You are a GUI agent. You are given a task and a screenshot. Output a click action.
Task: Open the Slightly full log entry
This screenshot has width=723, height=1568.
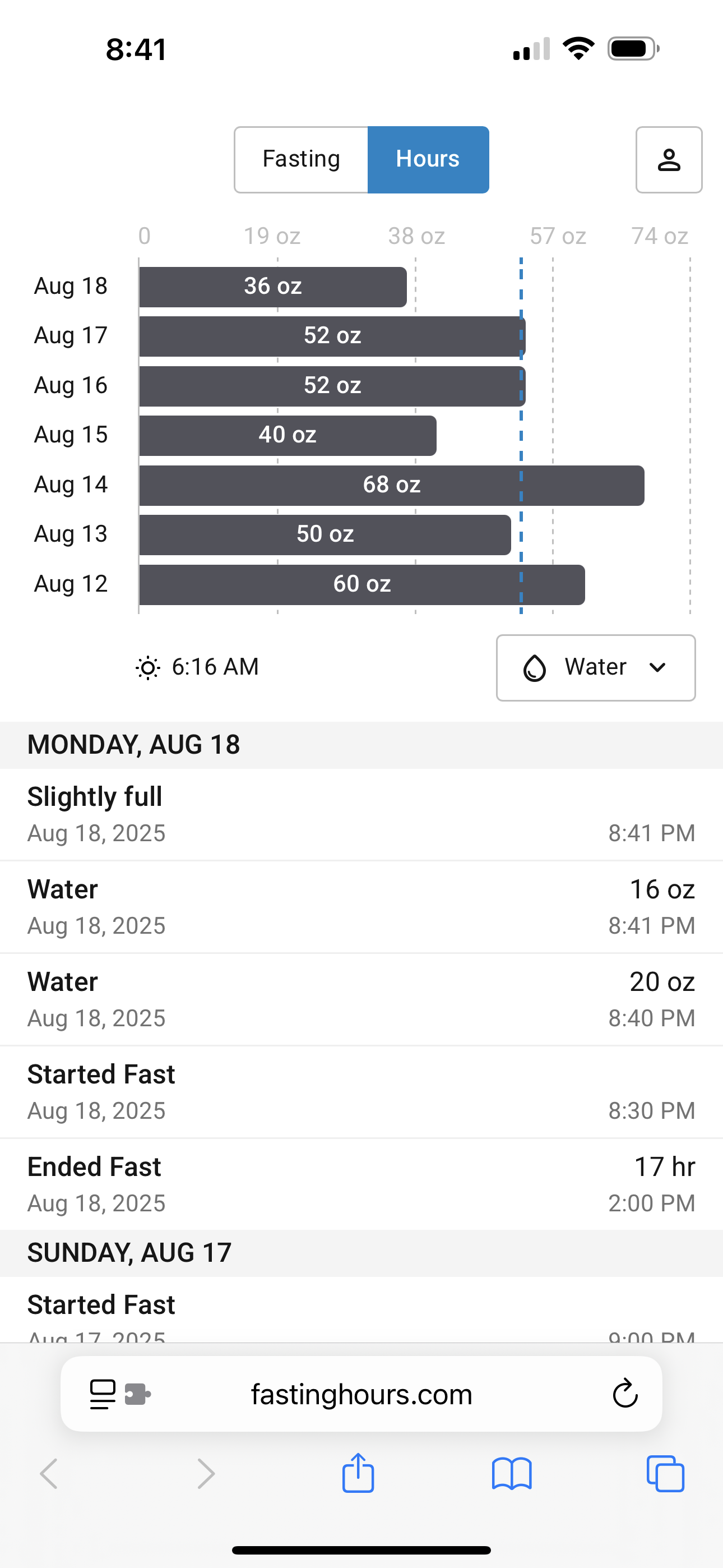[361, 814]
